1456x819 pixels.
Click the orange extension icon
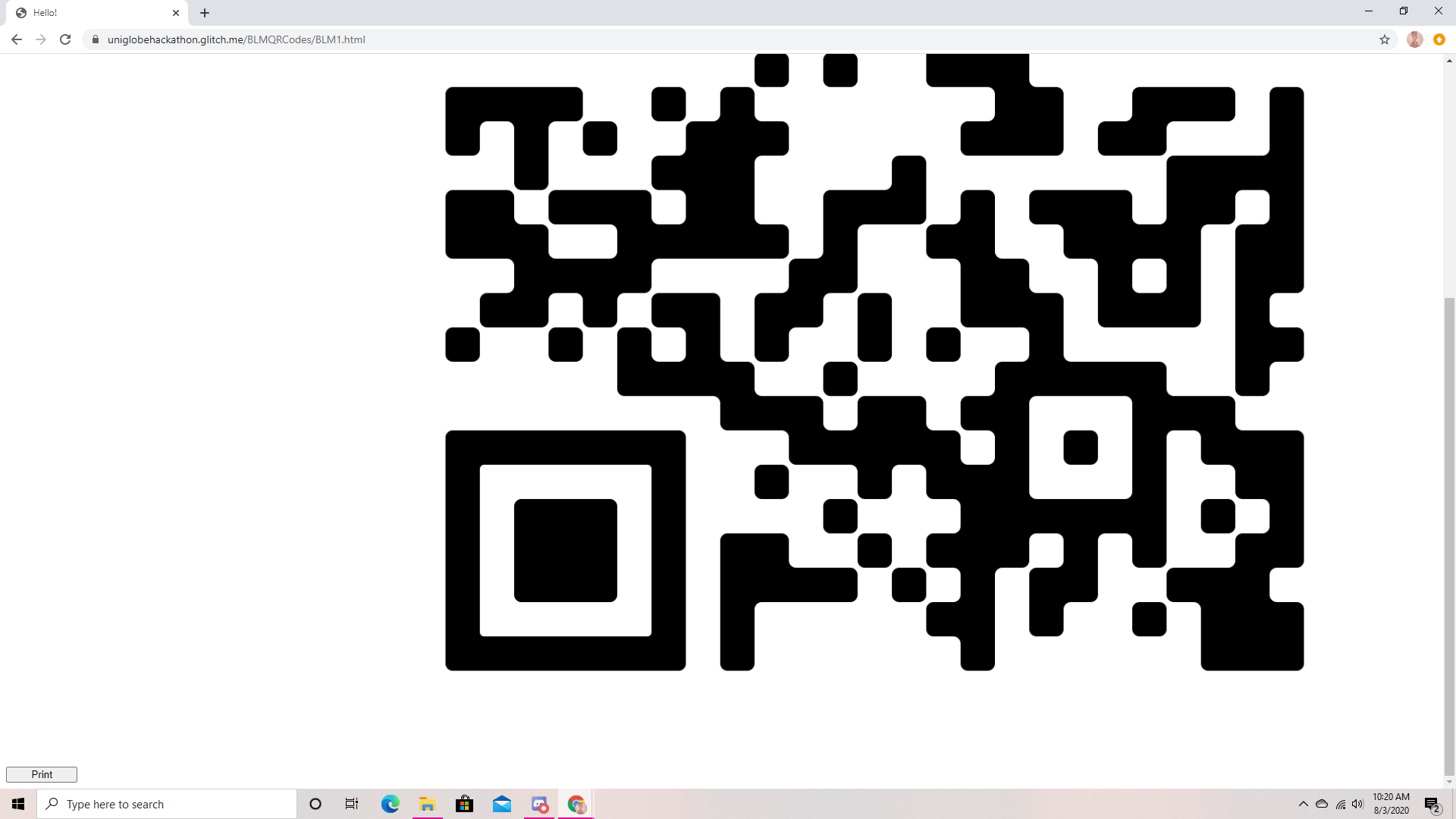click(x=1439, y=39)
